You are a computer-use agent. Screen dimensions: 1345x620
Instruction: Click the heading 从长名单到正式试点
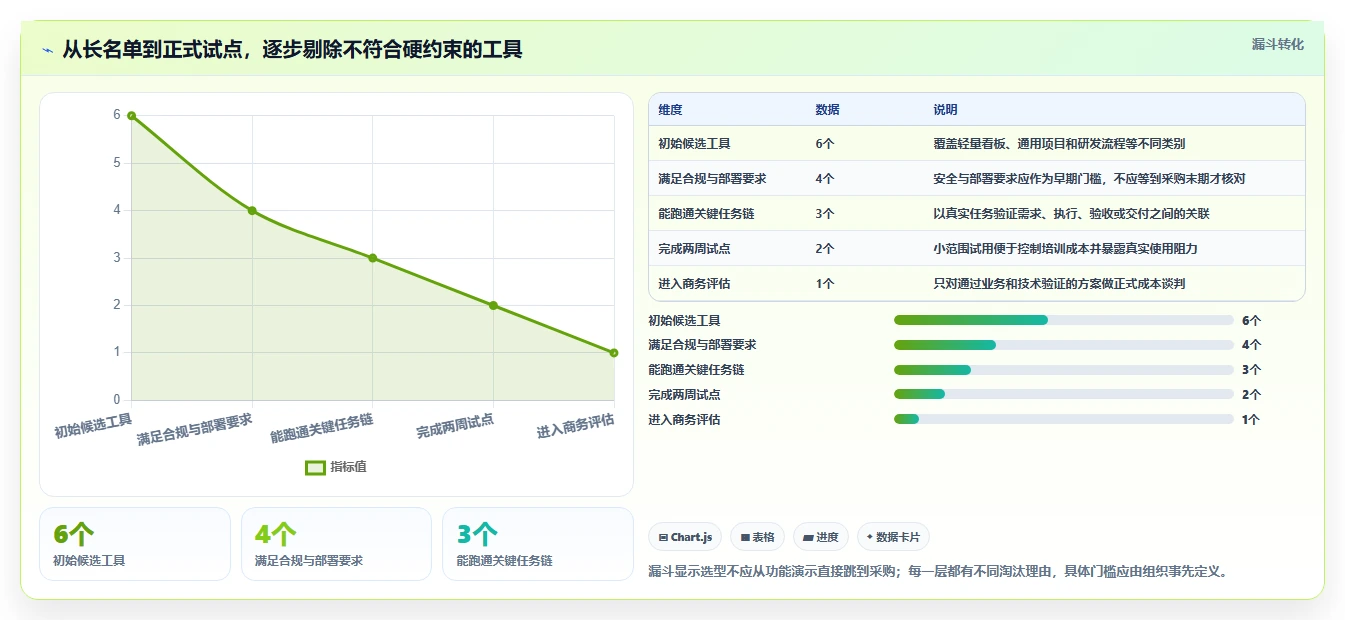(293, 49)
